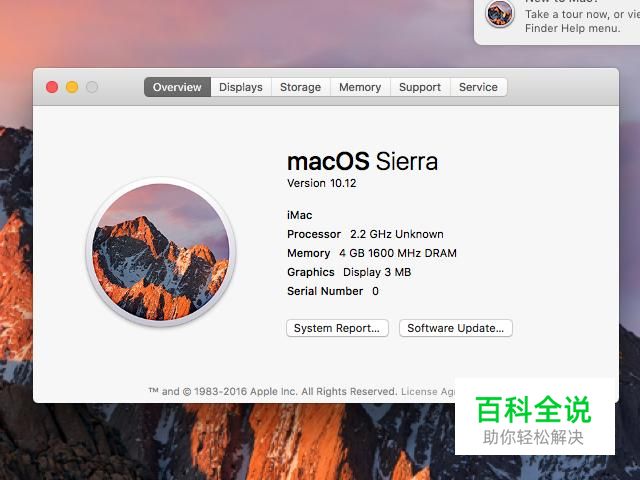Screen dimensions: 640x480
Task: Click the Serial Number '0' value
Action: pos(375,291)
